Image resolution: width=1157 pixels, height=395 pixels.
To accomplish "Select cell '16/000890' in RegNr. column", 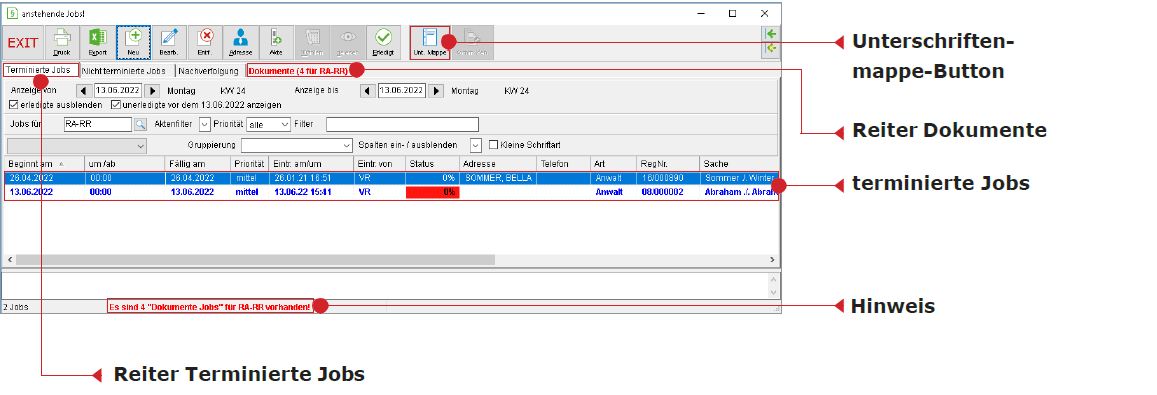I will 667,178.
